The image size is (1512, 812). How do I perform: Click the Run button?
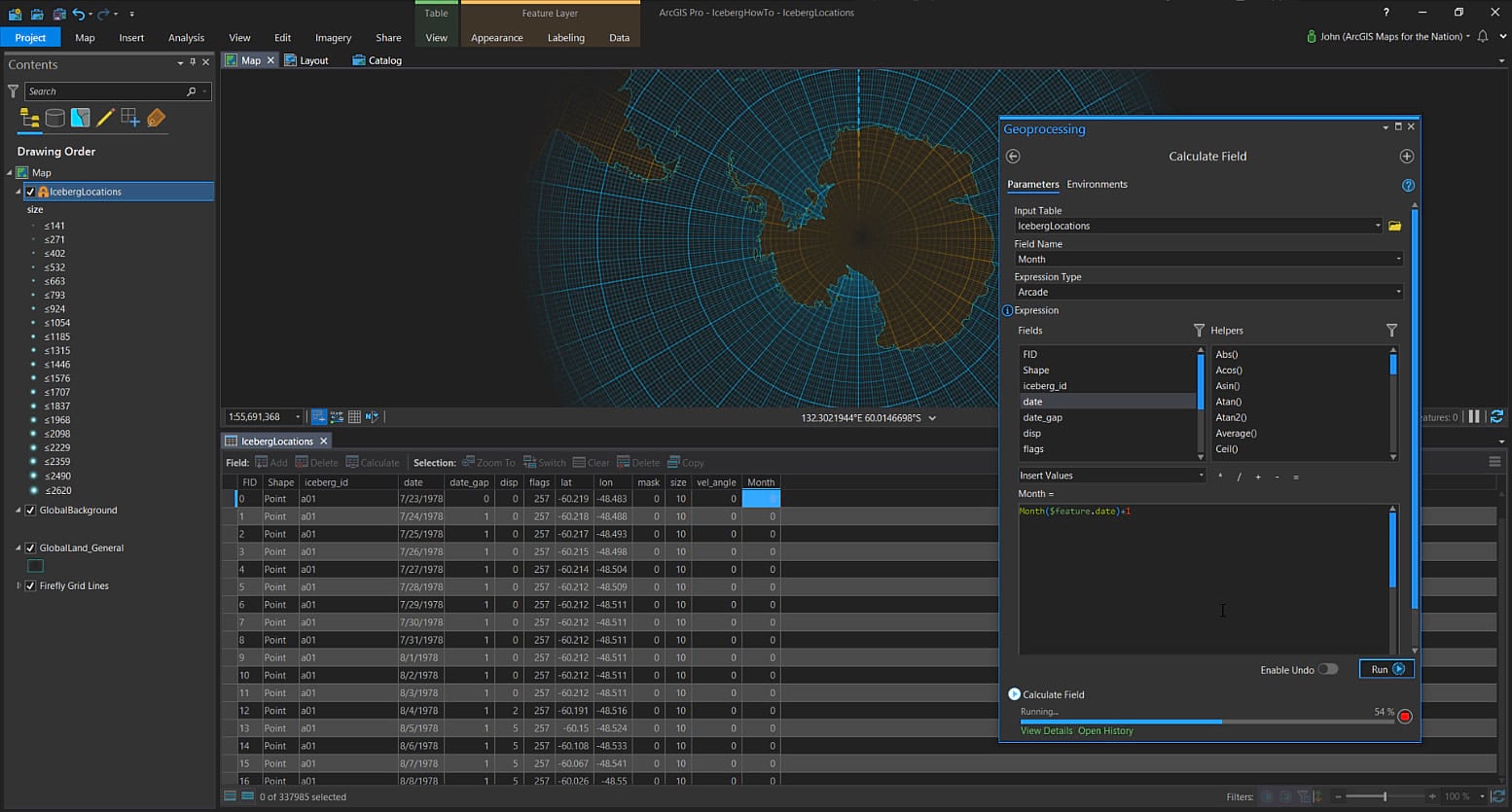(x=1386, y=669)
